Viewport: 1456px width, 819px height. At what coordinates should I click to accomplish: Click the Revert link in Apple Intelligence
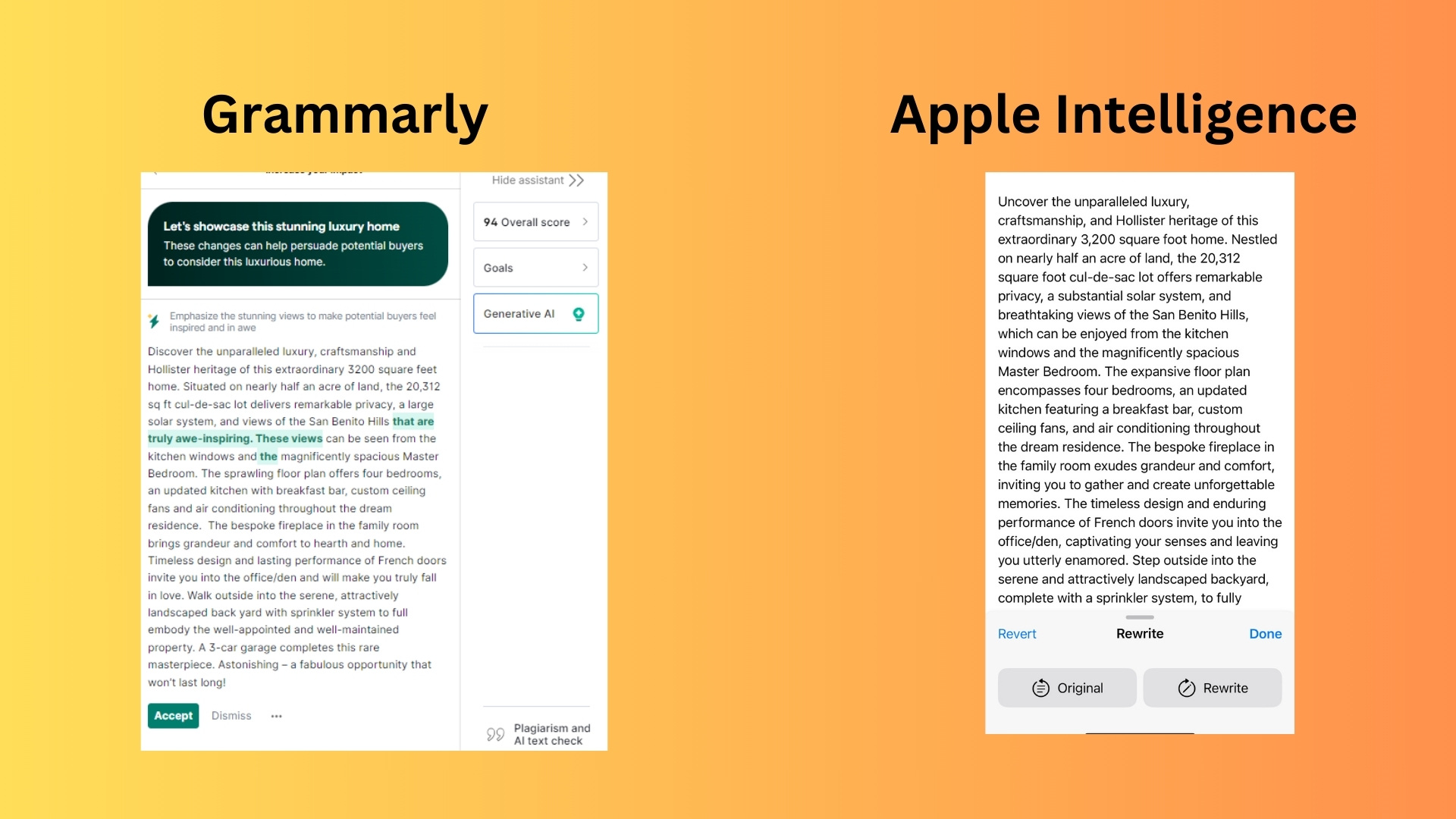point(1017,633)
